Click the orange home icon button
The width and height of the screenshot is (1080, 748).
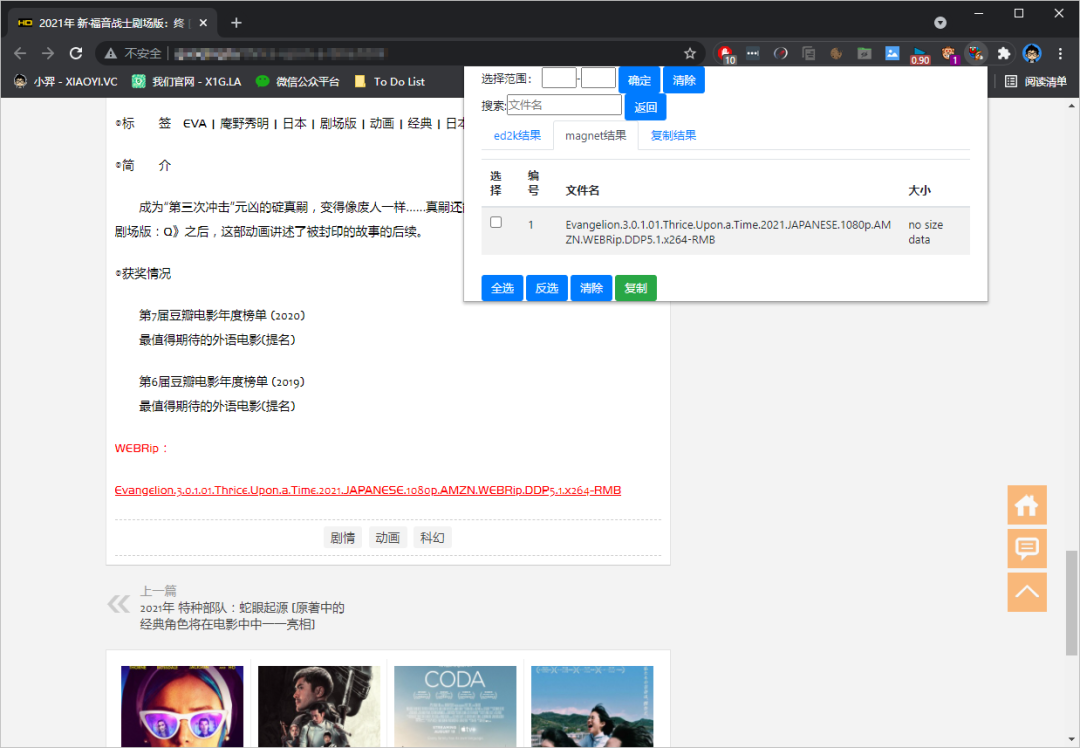tap(1027, 505)
